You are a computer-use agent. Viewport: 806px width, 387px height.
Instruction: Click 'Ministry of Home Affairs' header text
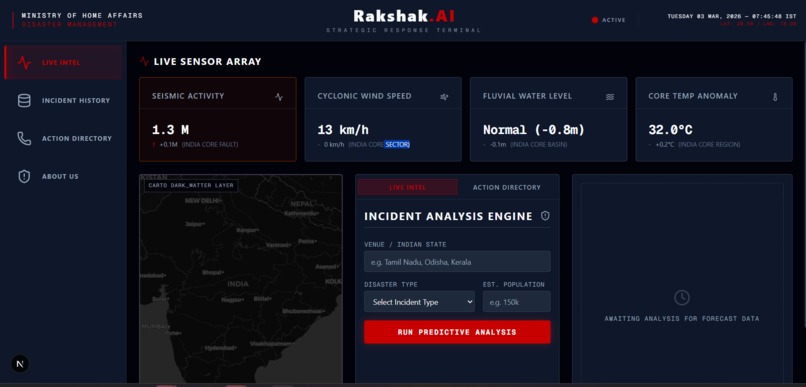click(82, 15)
